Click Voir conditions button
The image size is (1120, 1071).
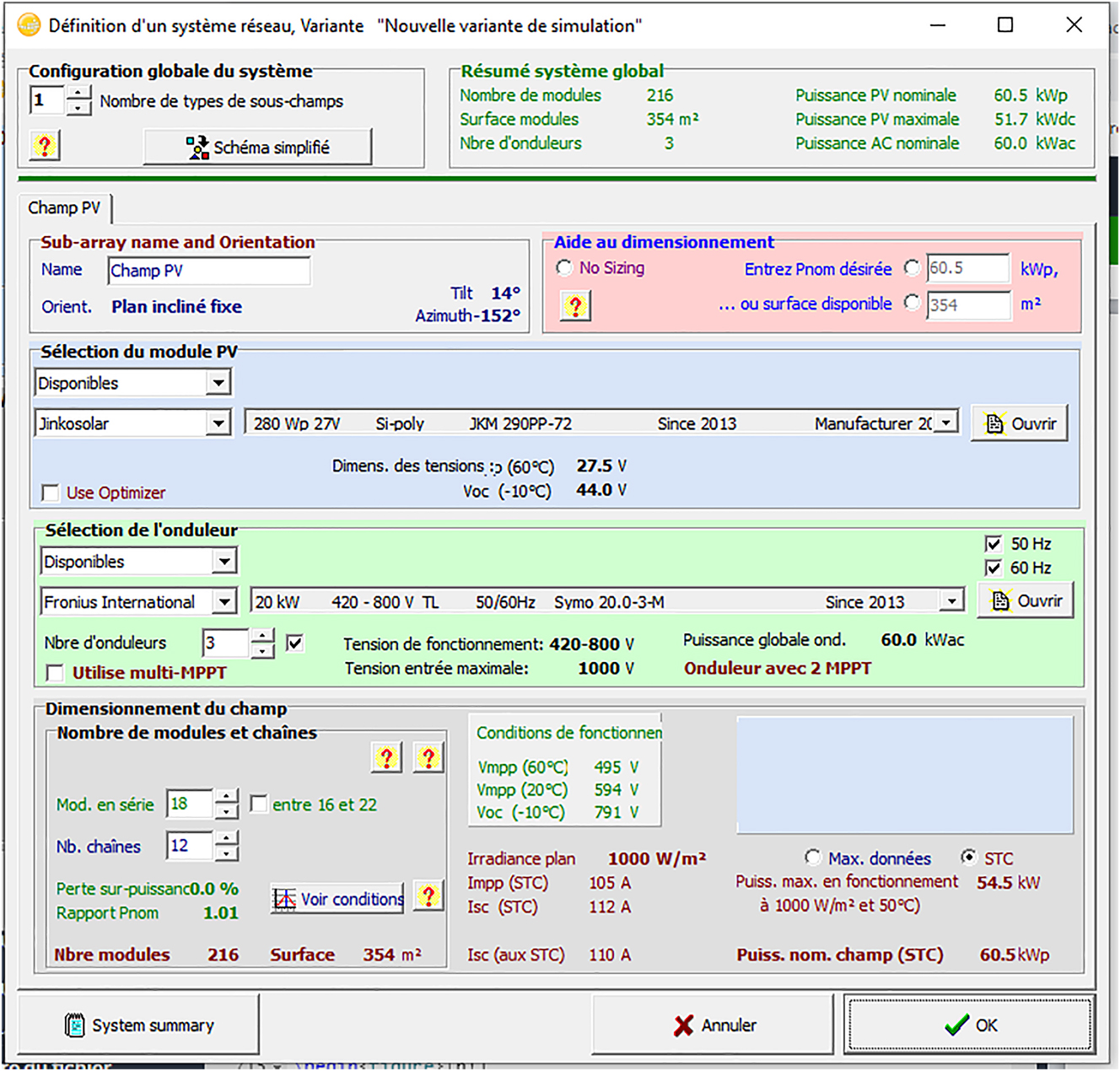point(337,899)
